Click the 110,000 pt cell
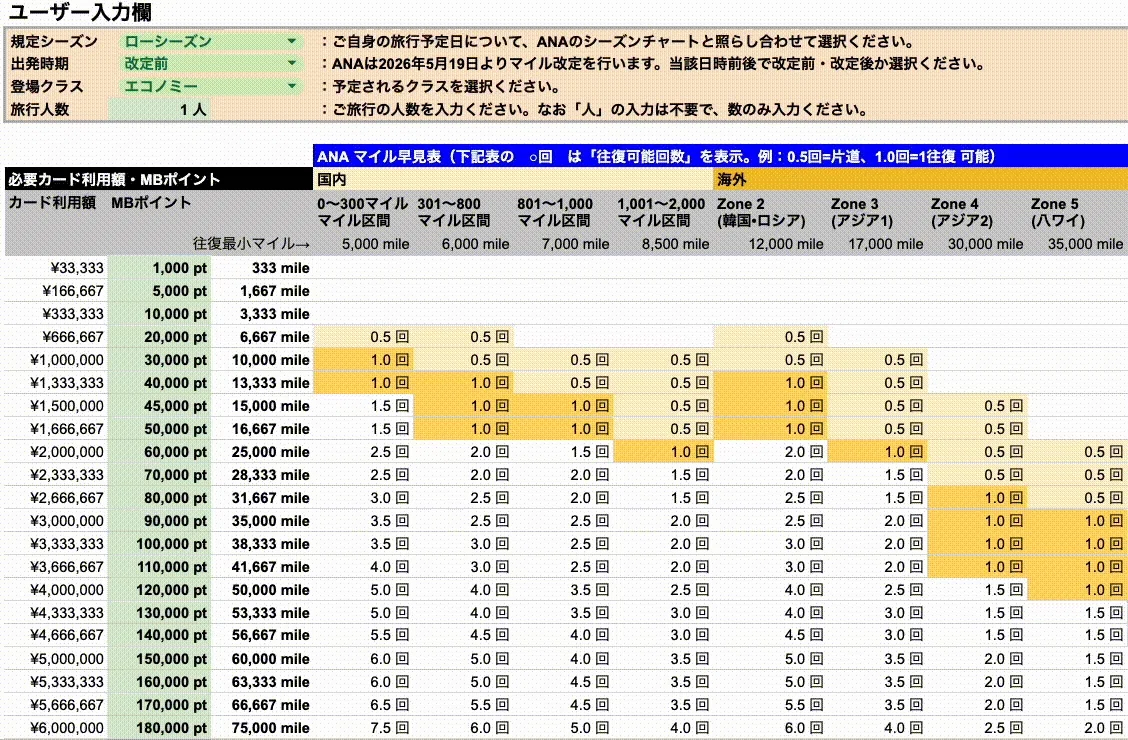Image resolution: width=1128 pixels, height=740 pixels. coord(160,567)
